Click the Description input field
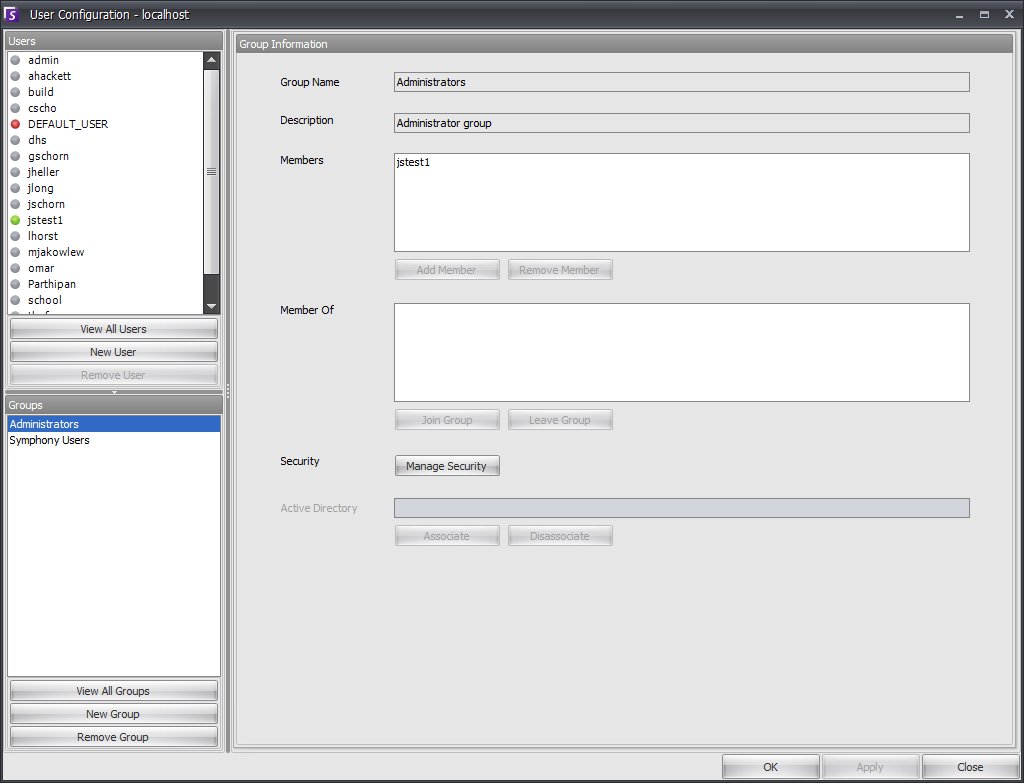The height and width of the screenshot is (783, 1024). tap(682, 123)
